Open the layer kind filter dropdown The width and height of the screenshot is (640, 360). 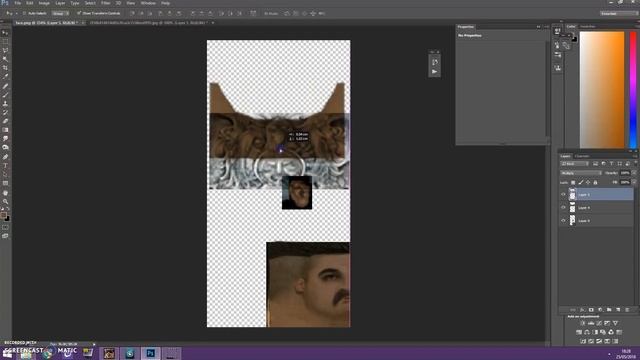pos(574,164)
